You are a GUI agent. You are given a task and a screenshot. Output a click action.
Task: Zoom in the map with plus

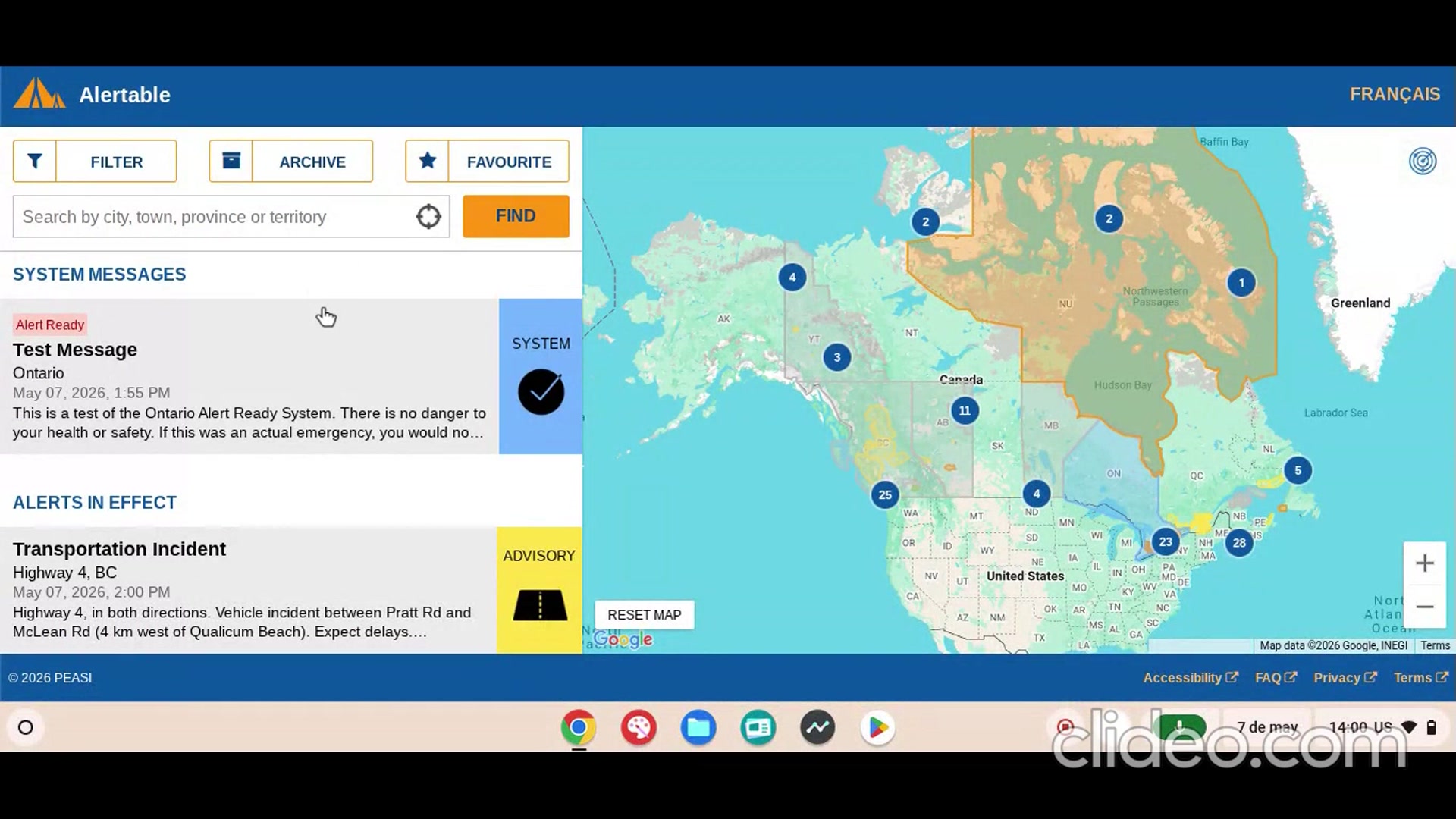coord(1424,563)
